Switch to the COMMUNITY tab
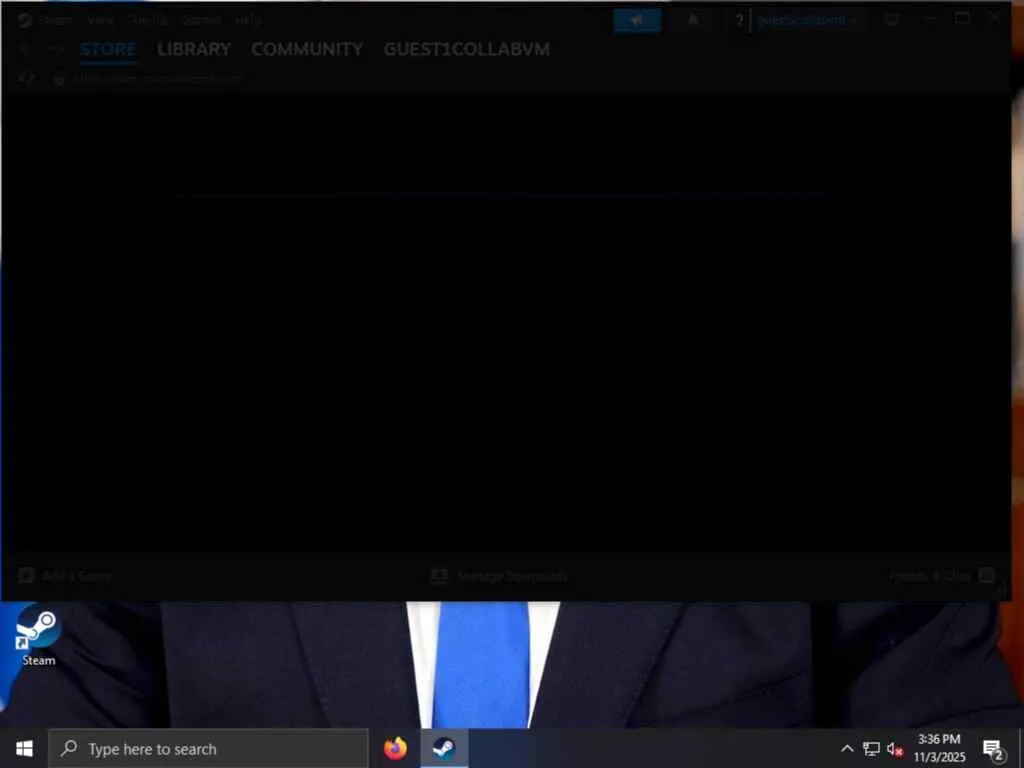The image size is (1024, 768). click(307, 50)
